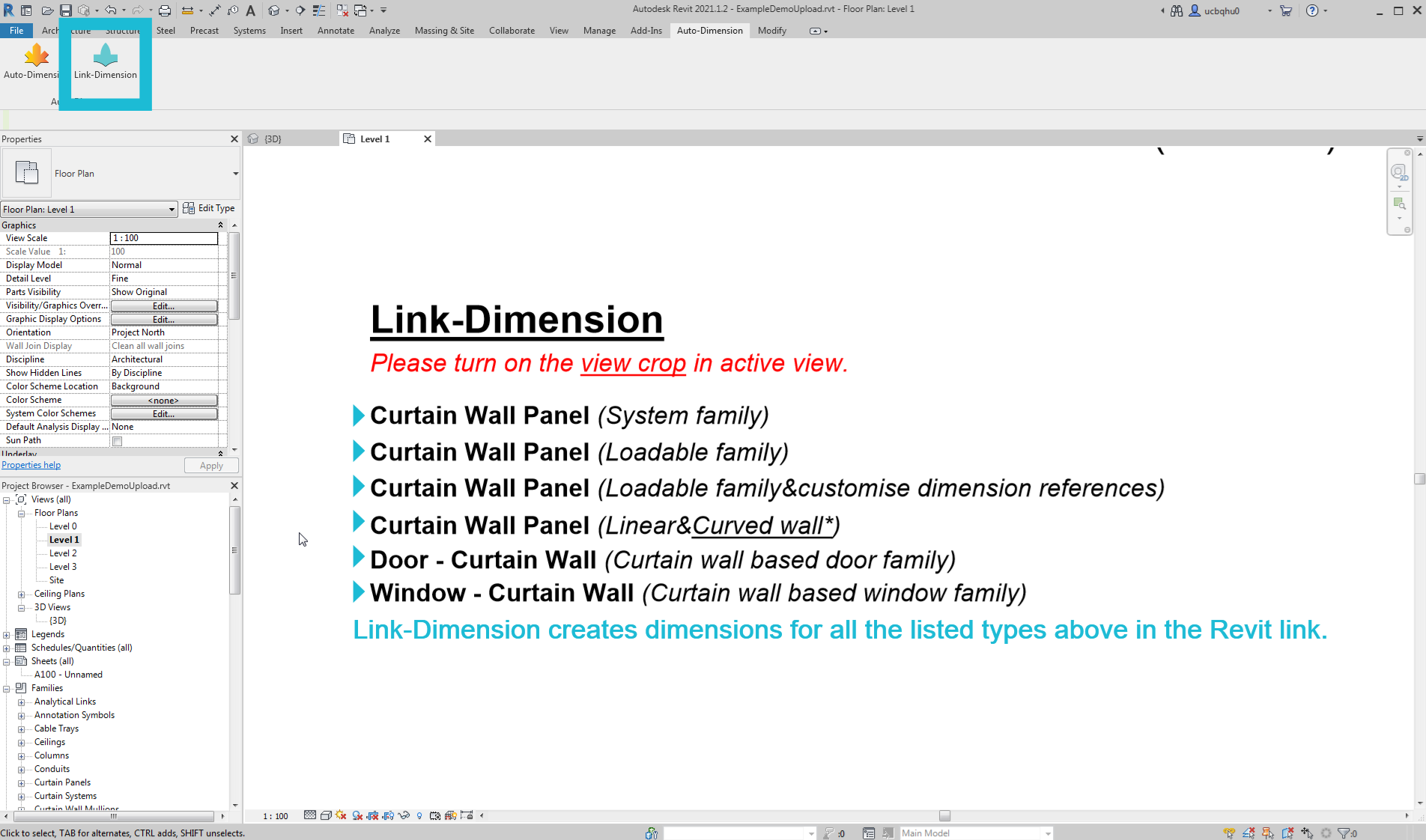The height and width of the screenshot is (840, 1426).
Task: Open the File menu
Action: coord(16,31)
